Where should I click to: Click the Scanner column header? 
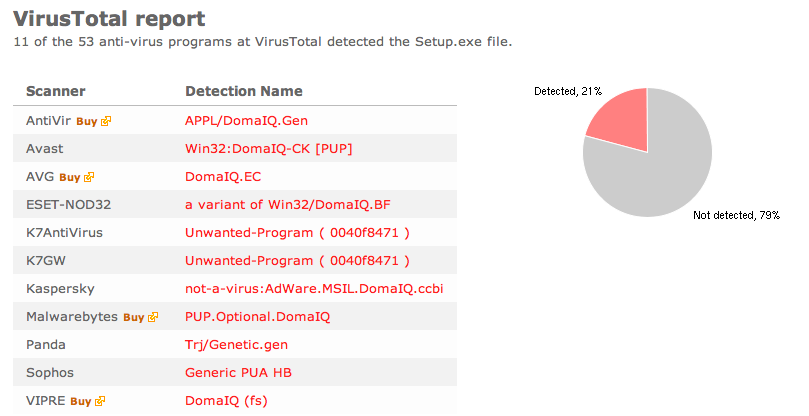(56, 91)
